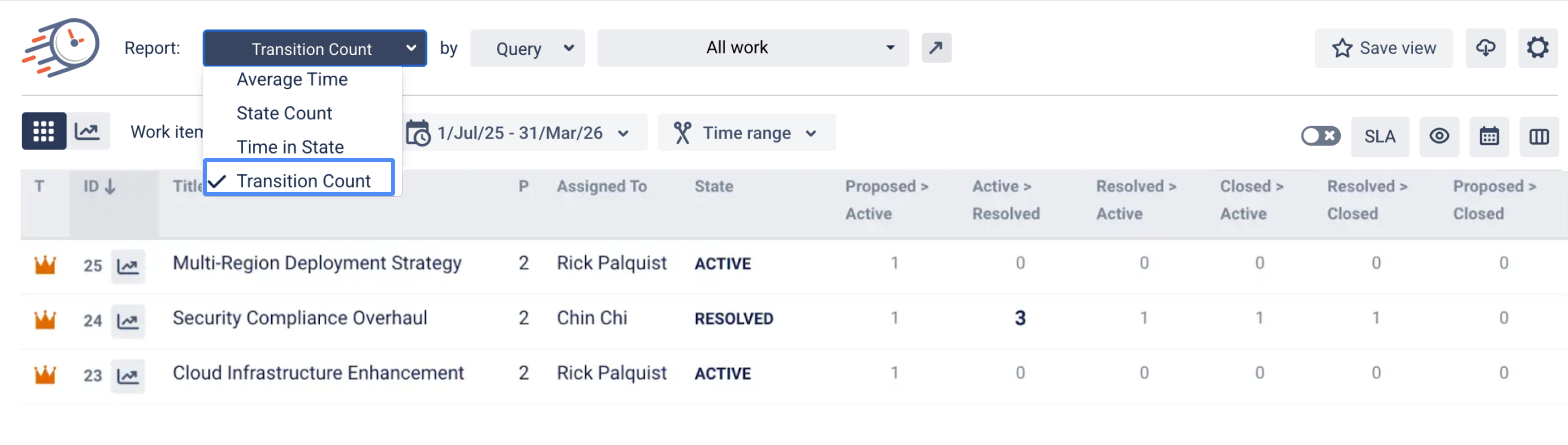Switch to the chart view icon
Image resolution: width=1568 pixels, height=445 pixels.
pyautogui.click(x=88, y=131)
